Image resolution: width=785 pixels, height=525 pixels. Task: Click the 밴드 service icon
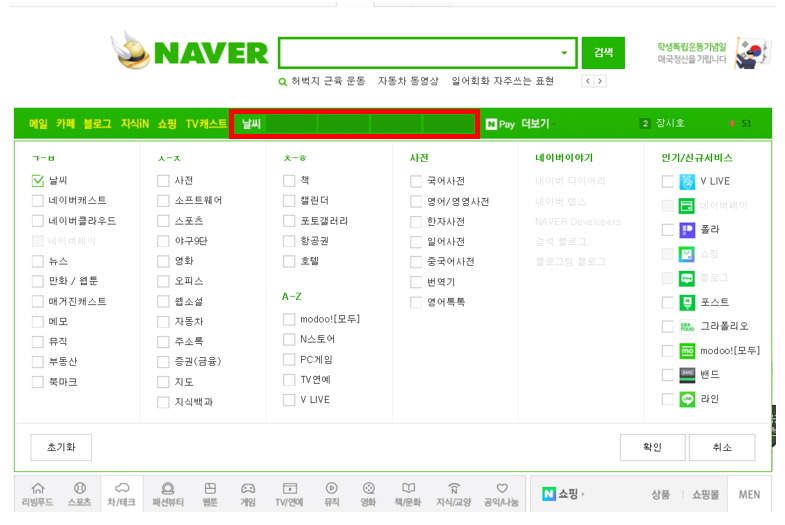click(x=687, y=375)
